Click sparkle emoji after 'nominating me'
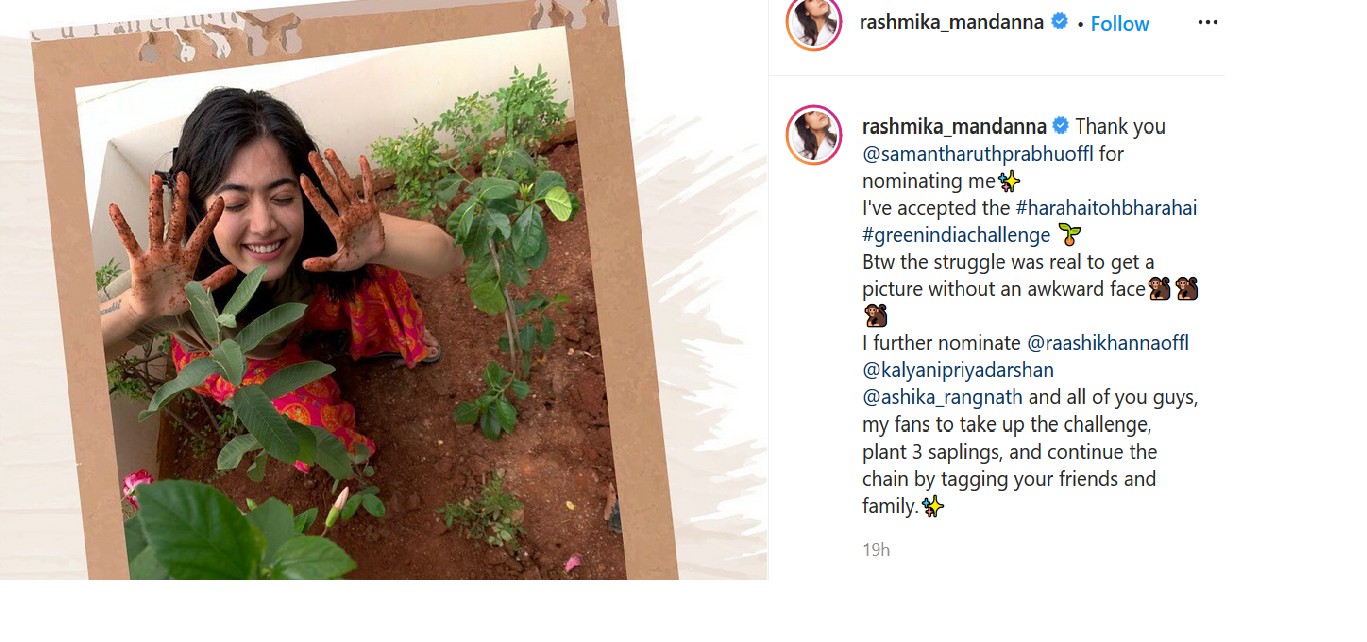This screenshot has height=642, width=1367. (x=1008, y=181)
